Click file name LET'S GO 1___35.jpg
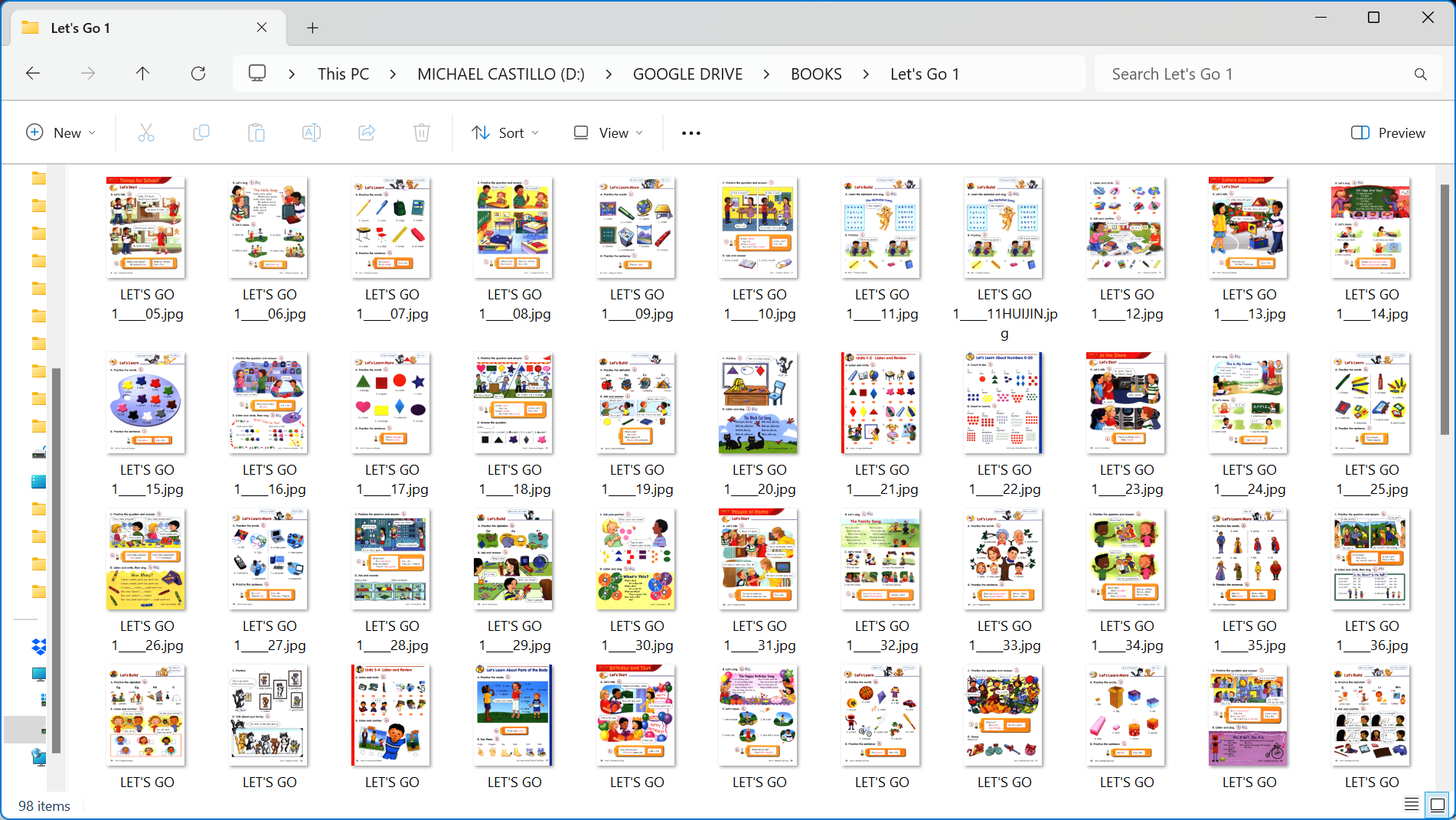 pyautogui.click(x=1249, y=635)
